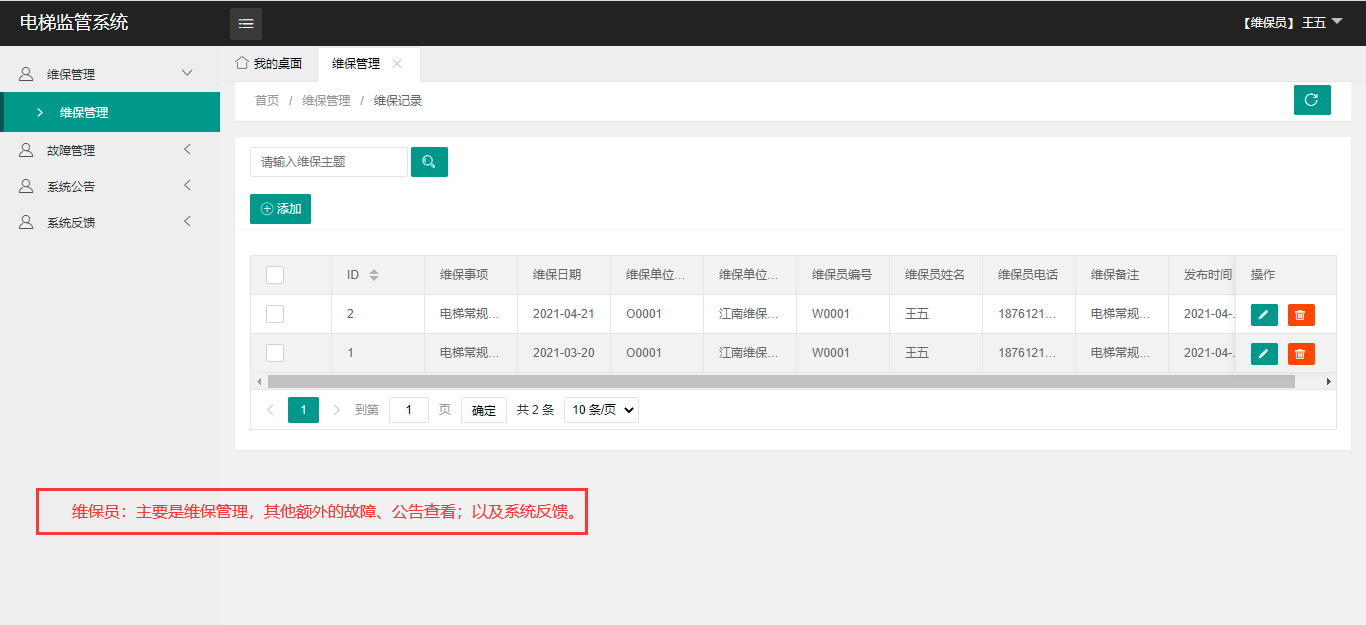
Task: Edit the record with ID 1
Action: (1264, 354)
